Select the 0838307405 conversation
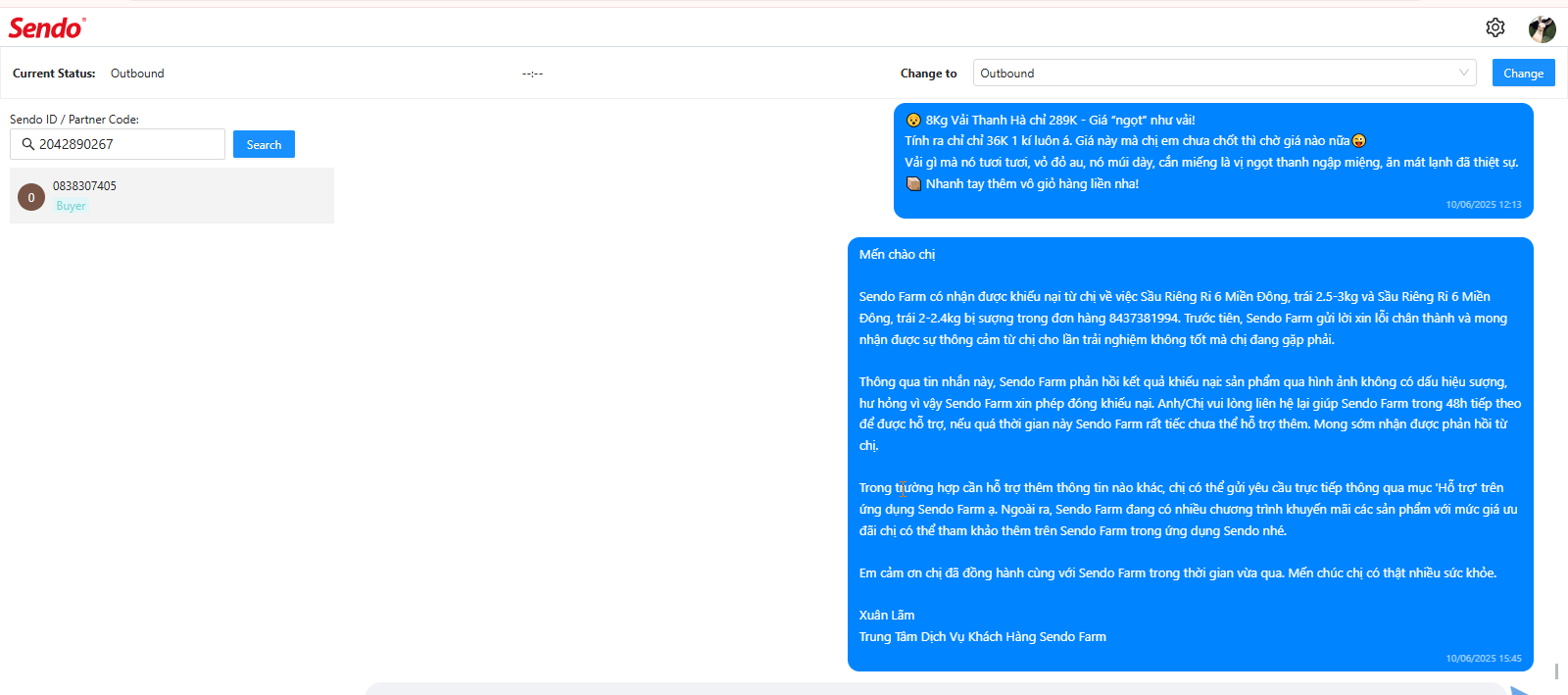 tap(171, 195)
